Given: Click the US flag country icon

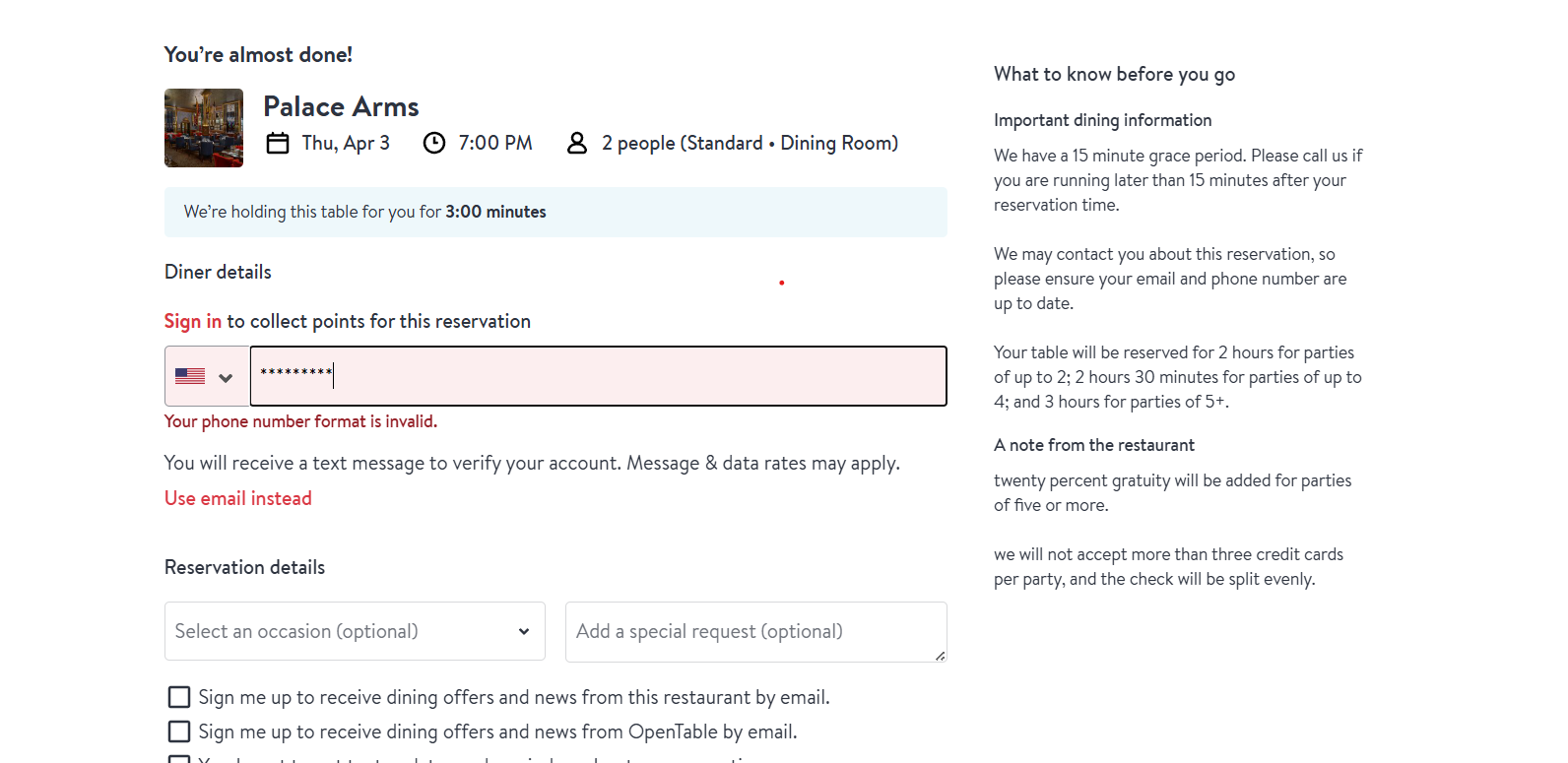Looking at the screenshot, I should pyautogui.click(x=190, y=376).
